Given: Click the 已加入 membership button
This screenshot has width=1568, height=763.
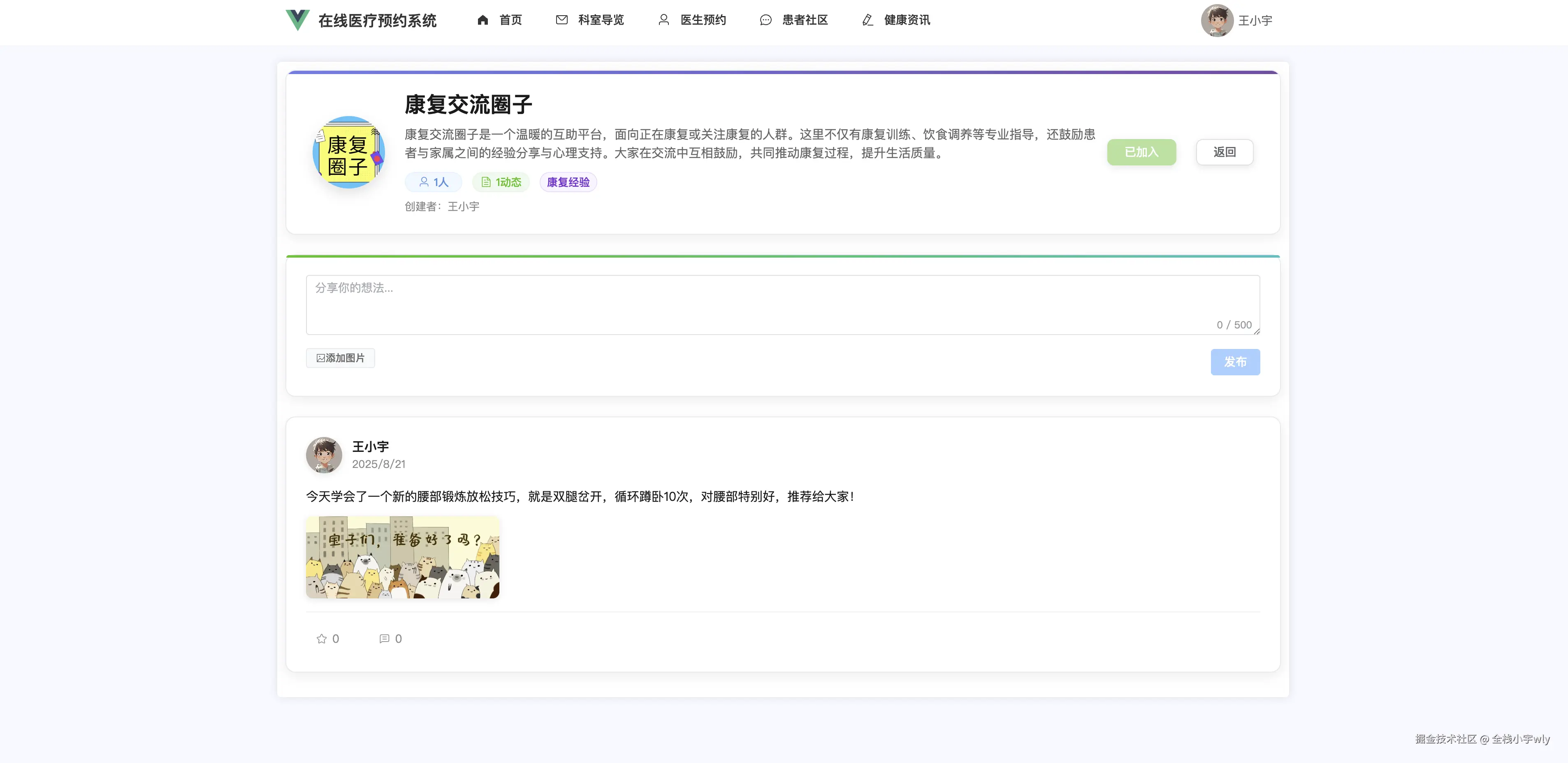Looking at the screenshot, I should (1141, 152).
